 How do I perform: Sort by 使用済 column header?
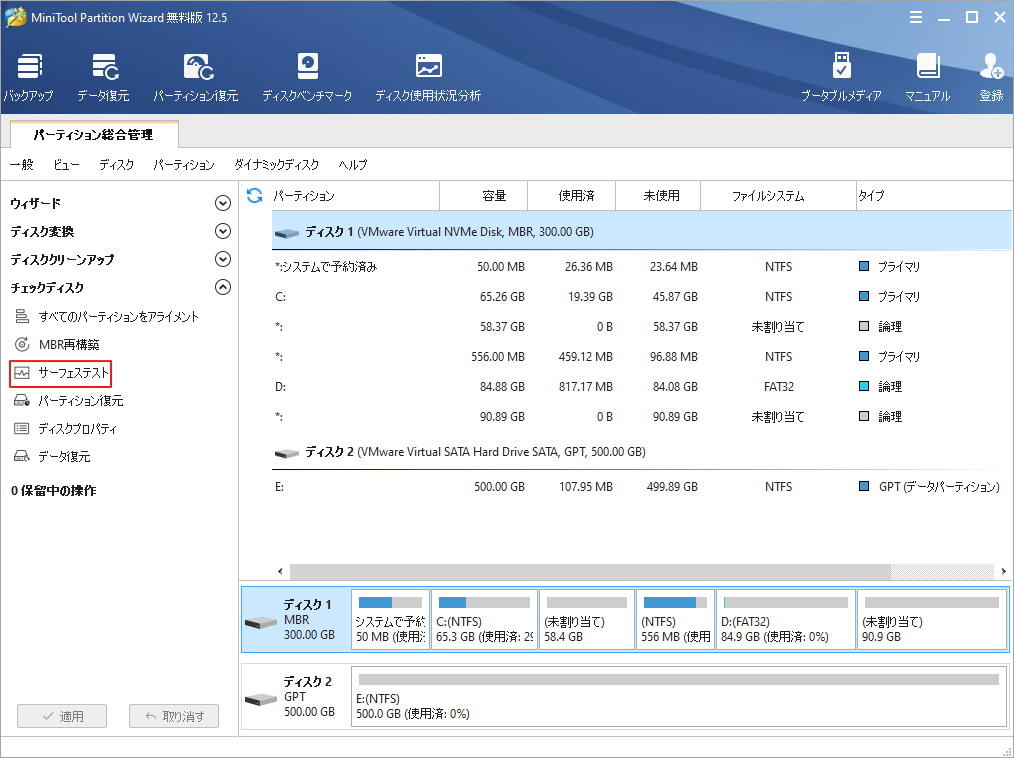click(572, 195)
